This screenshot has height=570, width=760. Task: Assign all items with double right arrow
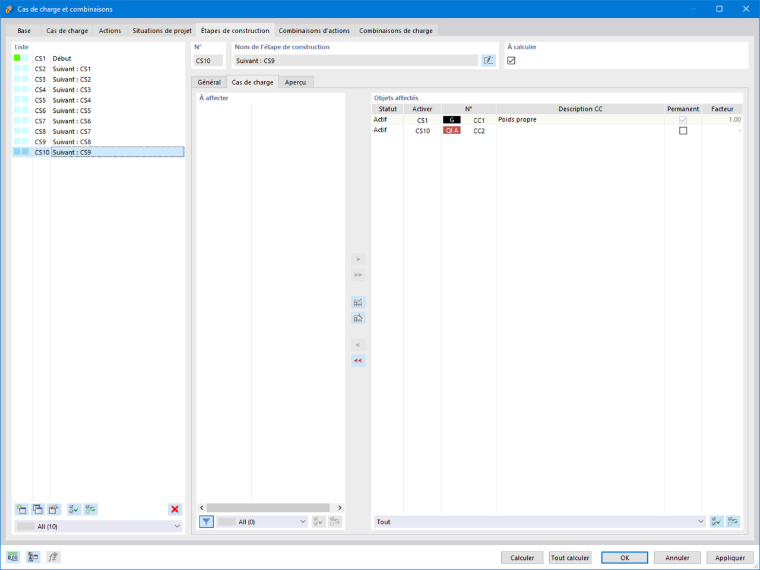(358, 275)
